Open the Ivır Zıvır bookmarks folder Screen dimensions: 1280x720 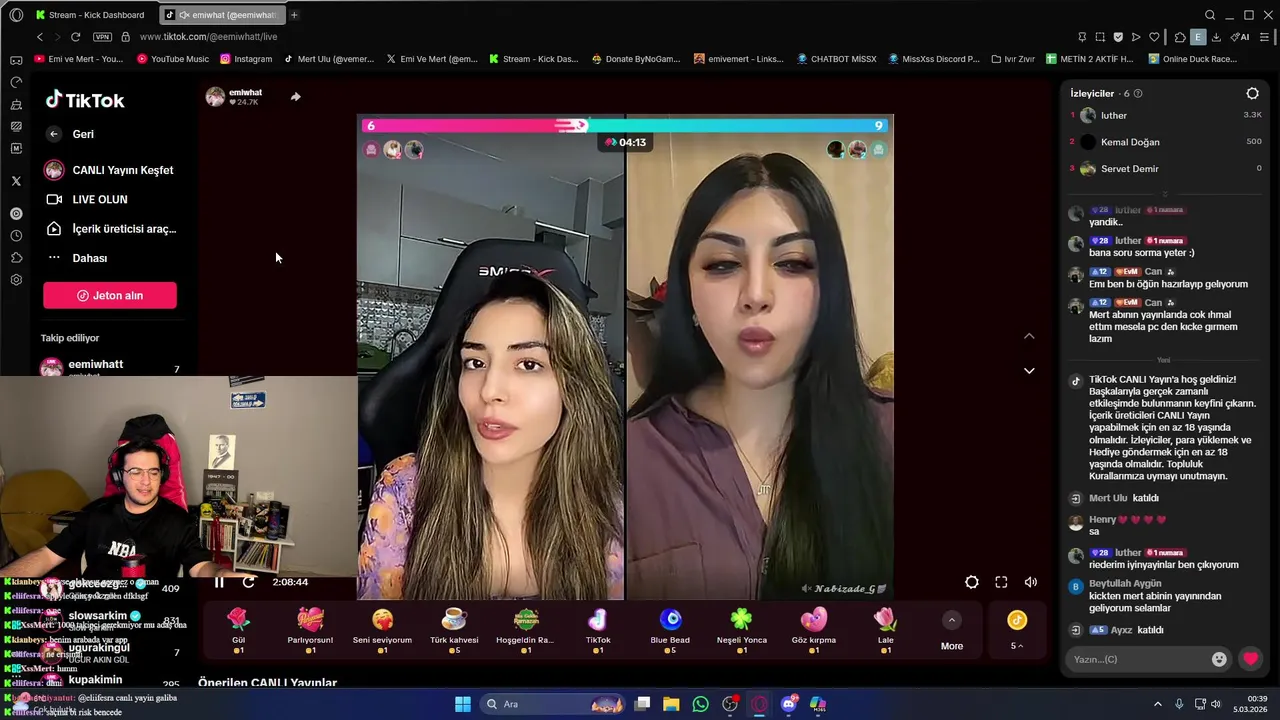point(1012,59)
